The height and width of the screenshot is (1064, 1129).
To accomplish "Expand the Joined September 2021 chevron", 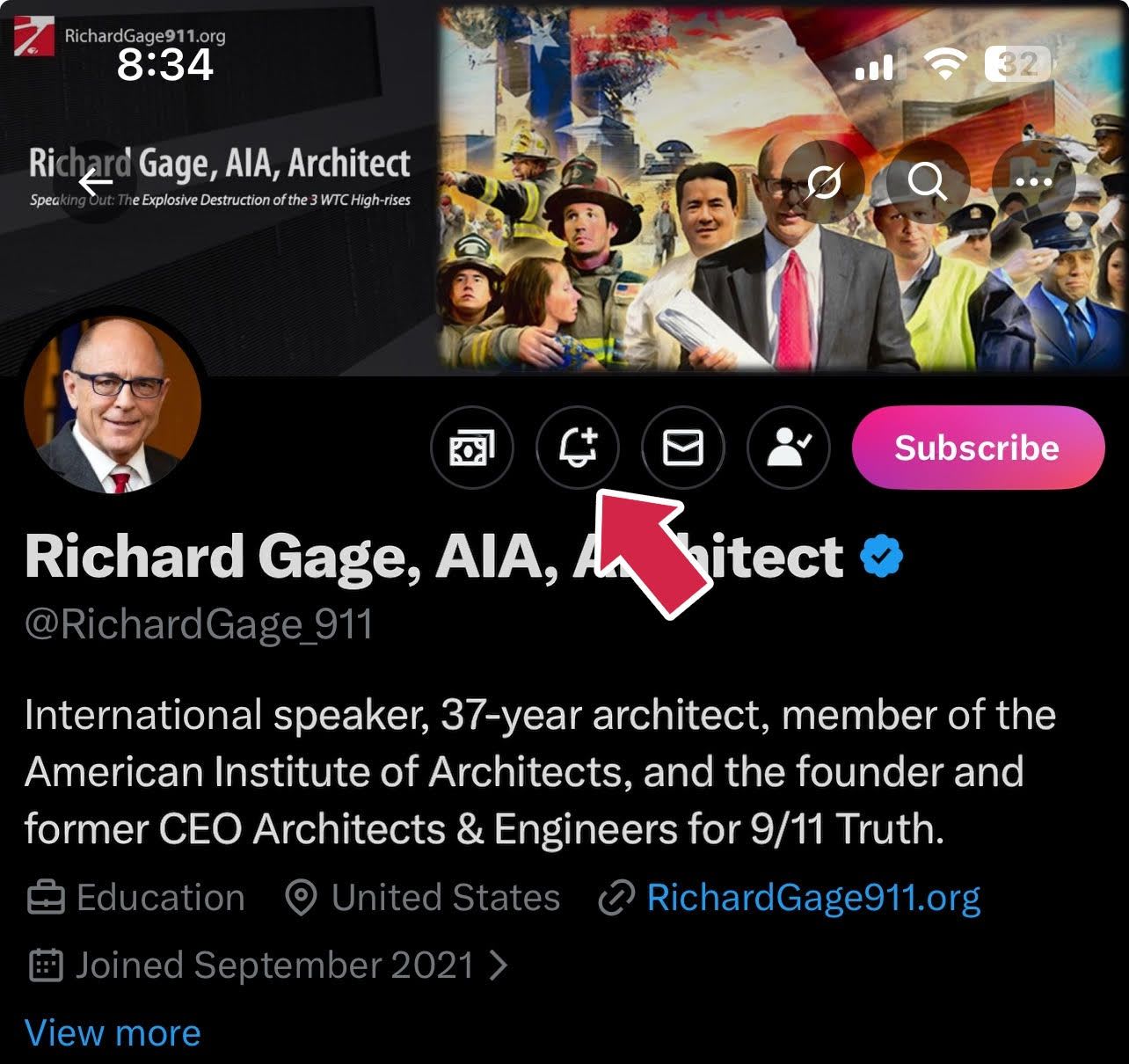I will coord(499,966).
